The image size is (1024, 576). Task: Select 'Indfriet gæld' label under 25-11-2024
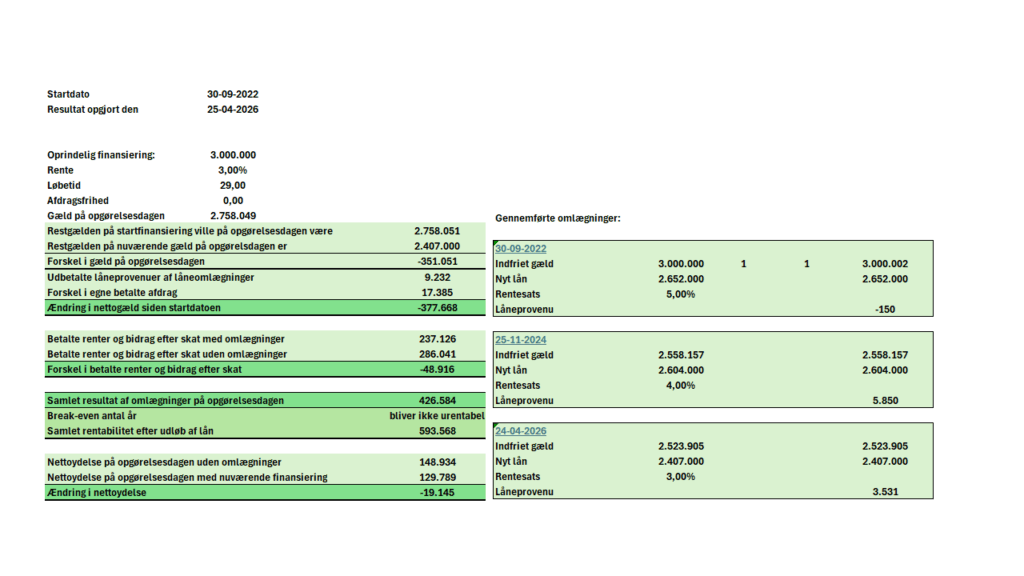524,355
